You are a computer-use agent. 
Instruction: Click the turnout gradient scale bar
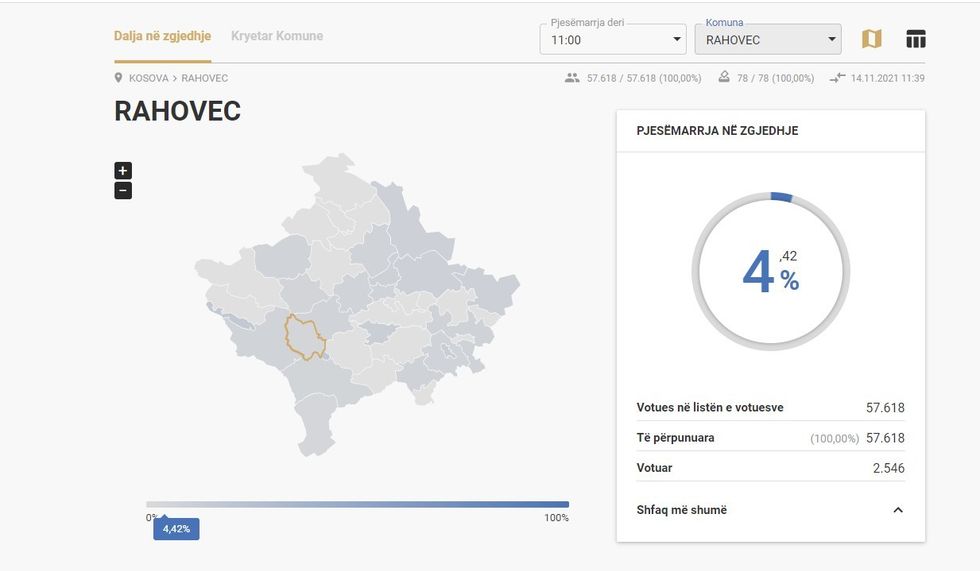point(357,505)
